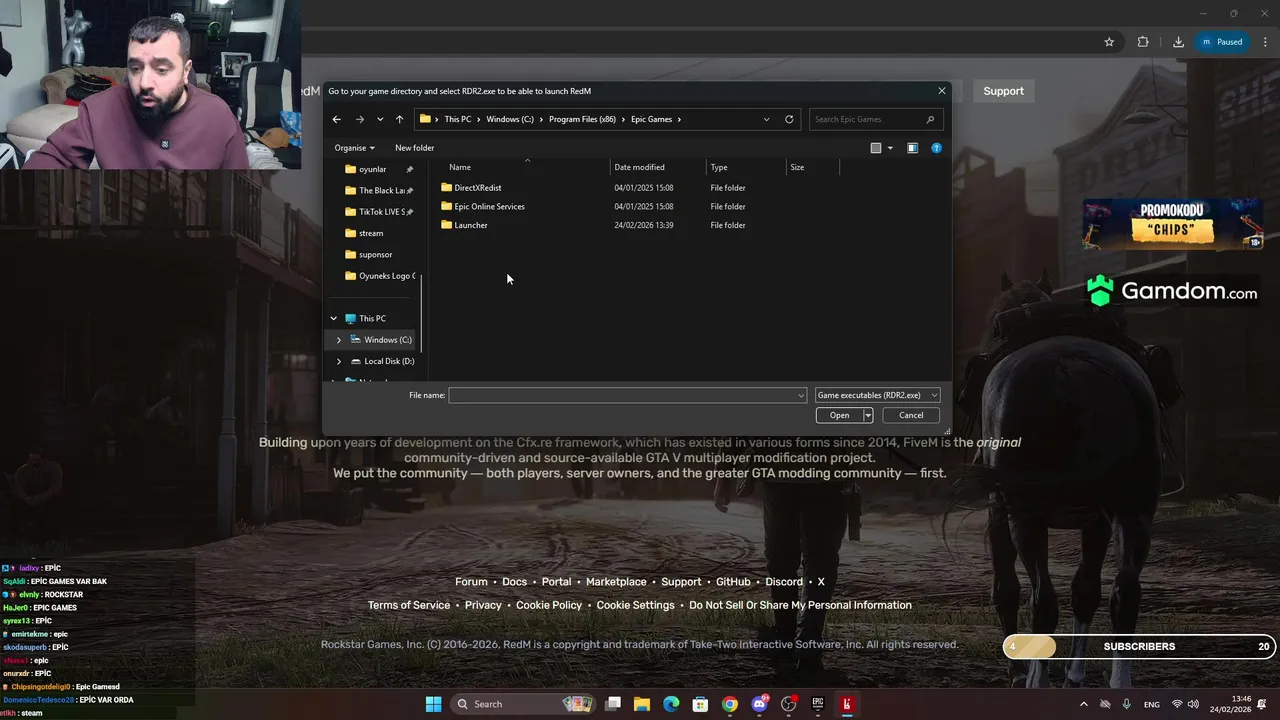Select the Launcher folder

click(x=471, y=225)
